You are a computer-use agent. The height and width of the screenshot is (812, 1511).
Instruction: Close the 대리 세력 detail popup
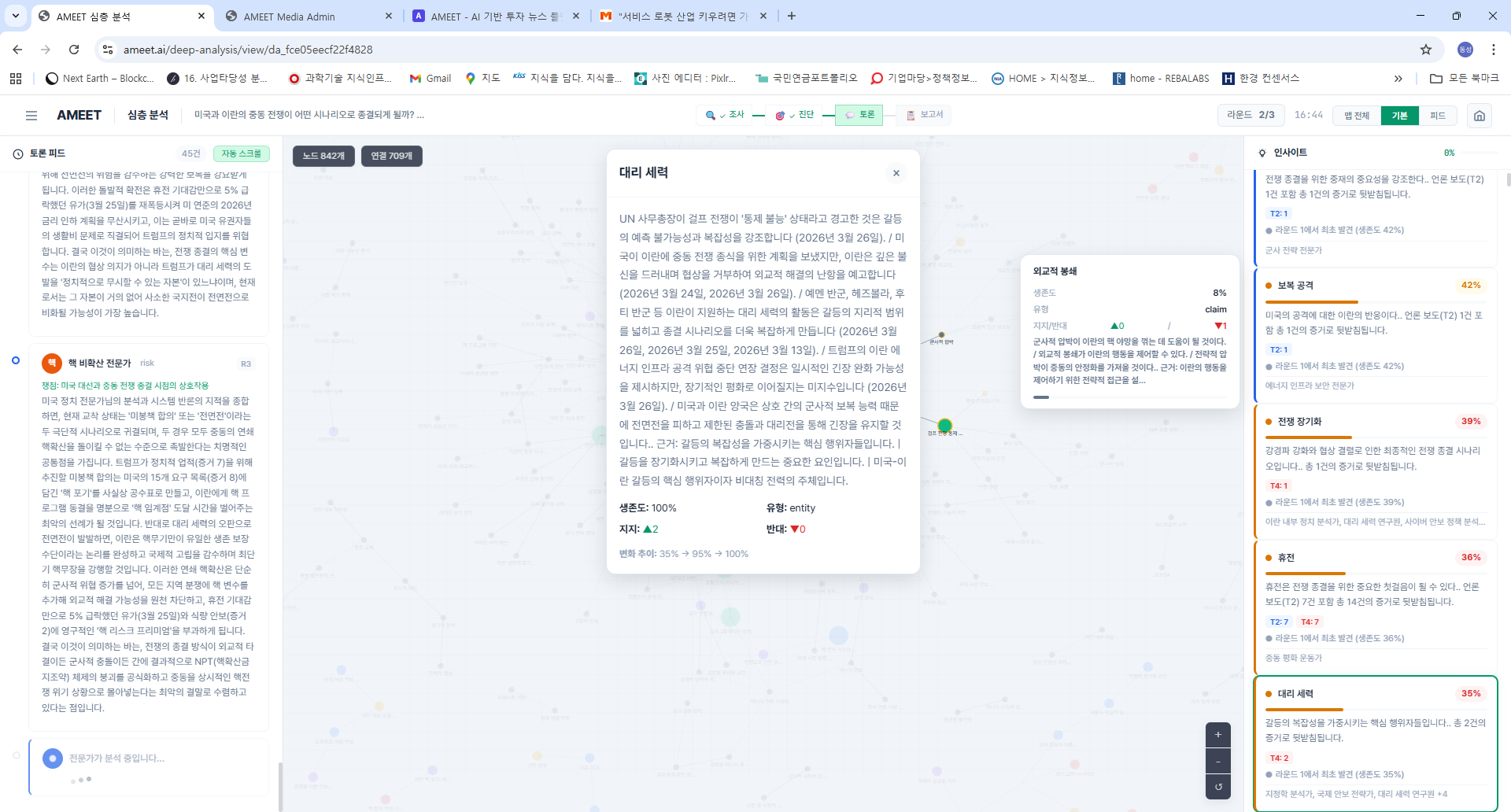click(896, 173)
